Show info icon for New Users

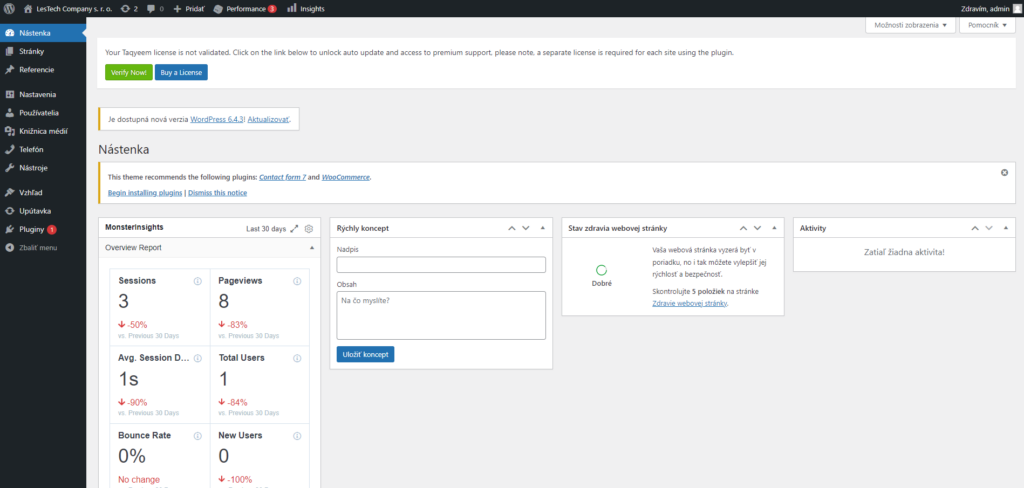coord(297,436)
